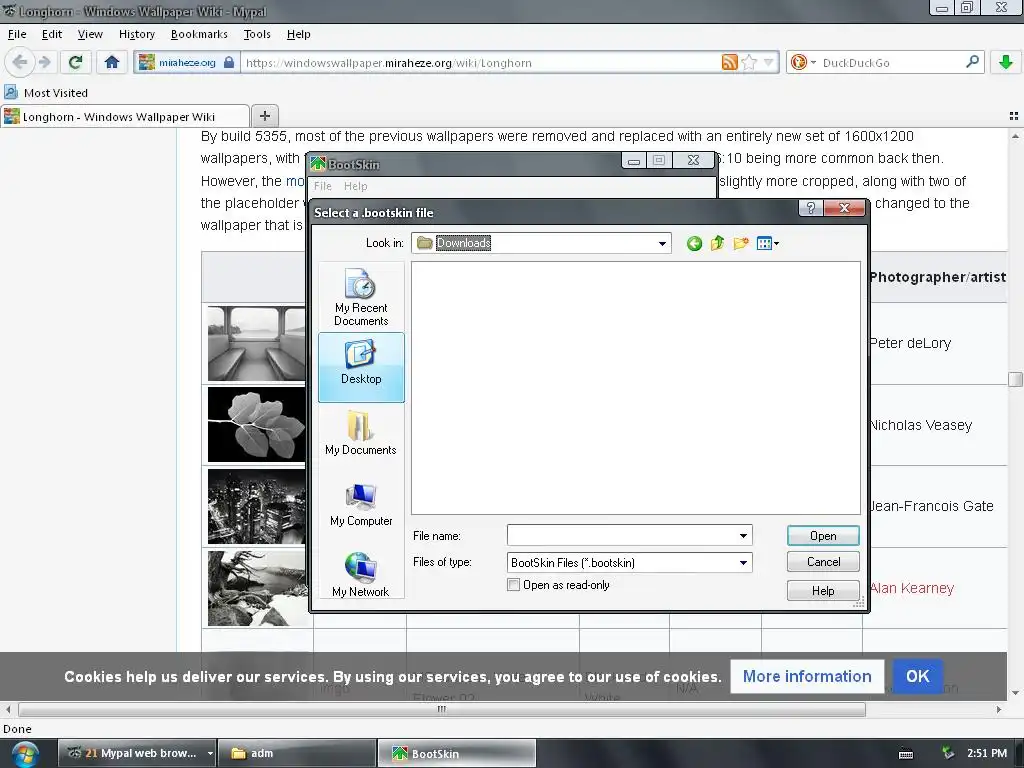The width and height of the screenshot is (1024, 768).
Task: Click the file dialog resize grip
Action: tap(859, 603)
